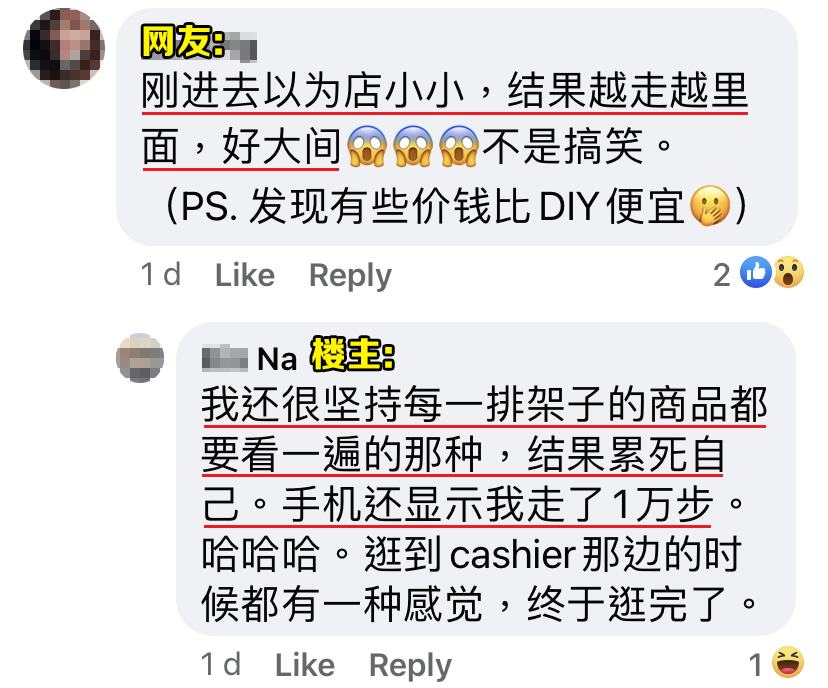The height and width of the screenshot is (688, 828).
Task: Reply to Na's comment
Action: (410, 665)
